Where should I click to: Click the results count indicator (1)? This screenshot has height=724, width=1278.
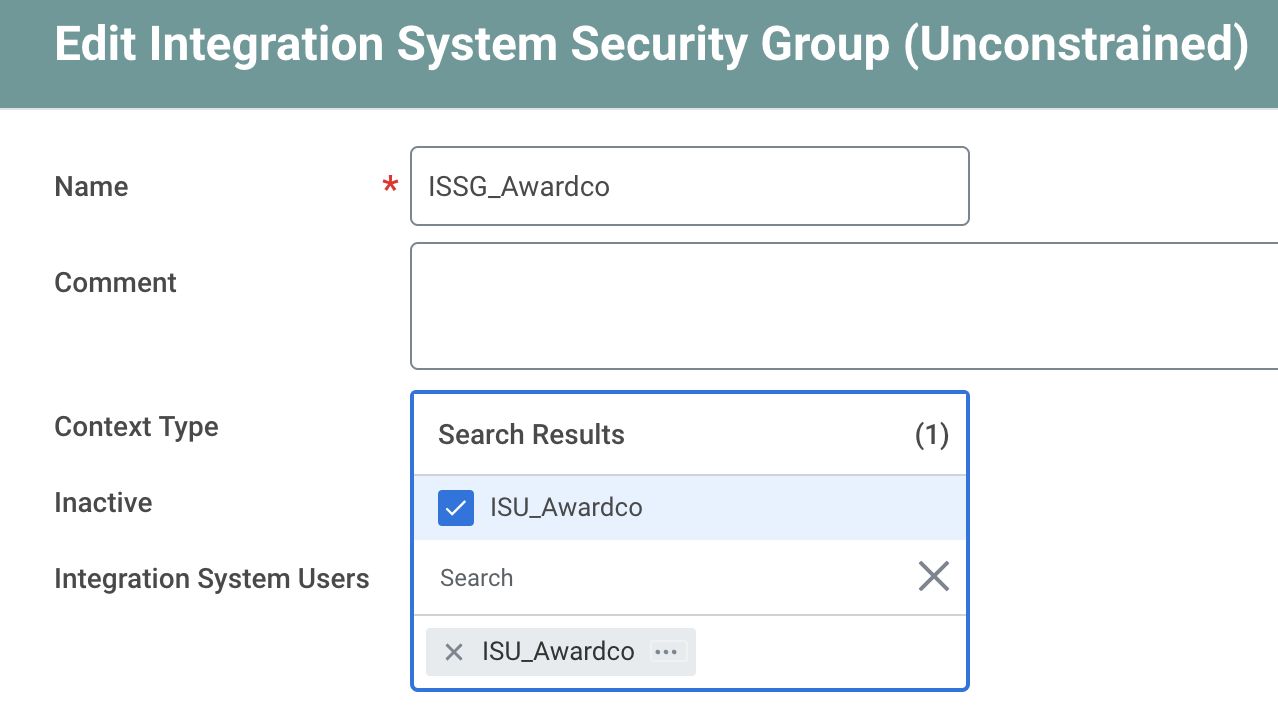click(x=932, y=435)
